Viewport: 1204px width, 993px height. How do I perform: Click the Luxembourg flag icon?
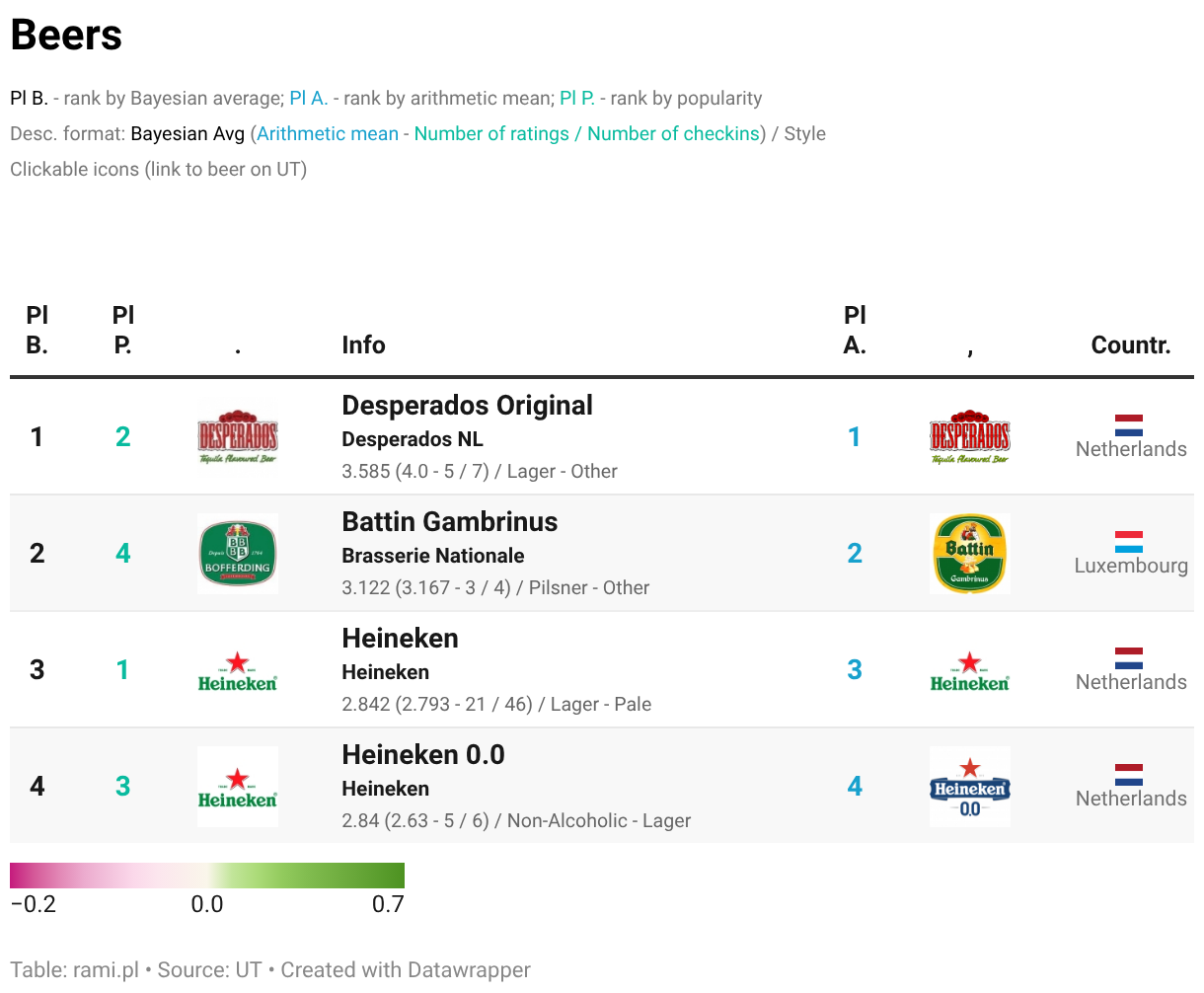pyautogui.click(x=1129, y=542)
